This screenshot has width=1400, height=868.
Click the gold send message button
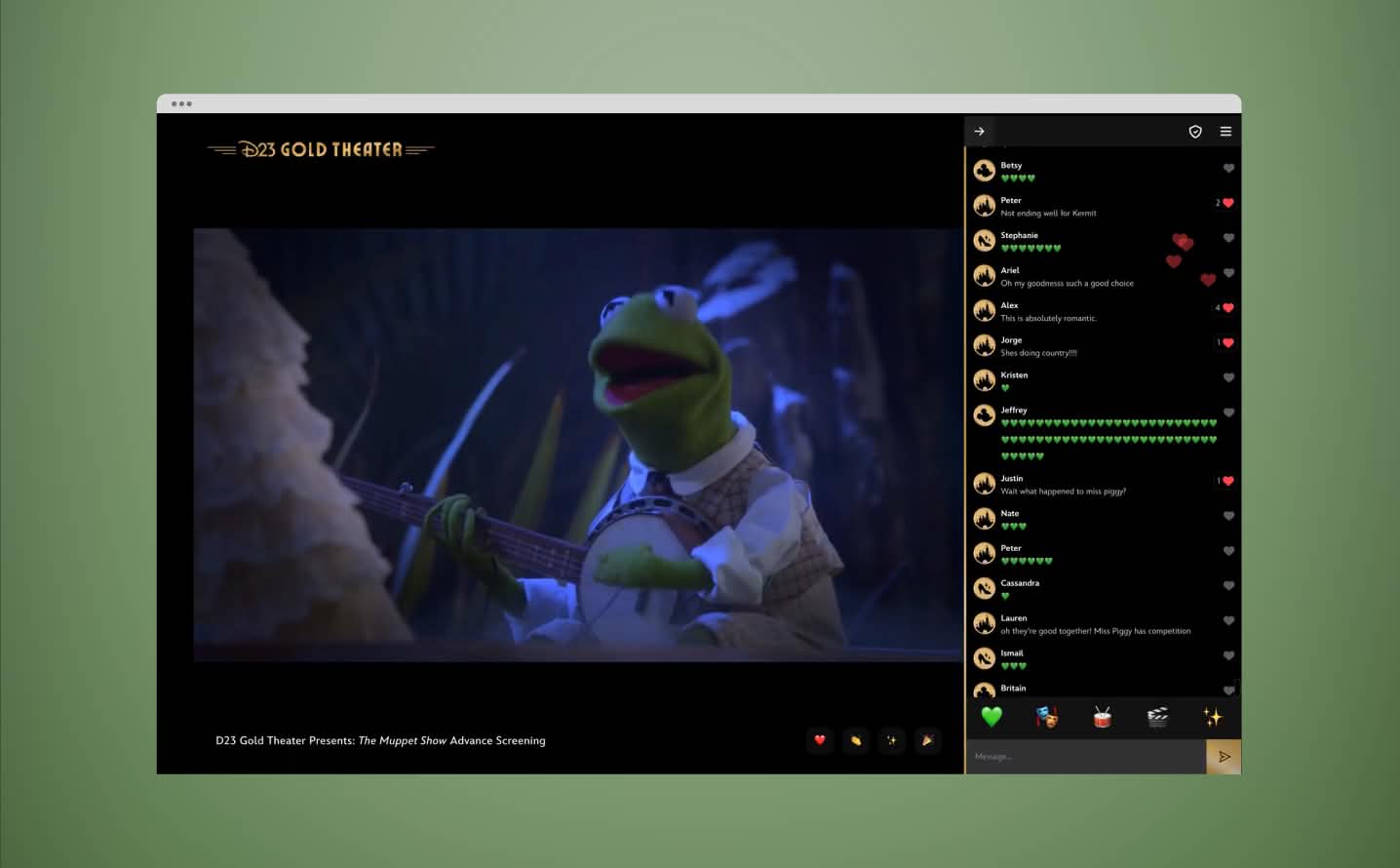click(1224, 757)
